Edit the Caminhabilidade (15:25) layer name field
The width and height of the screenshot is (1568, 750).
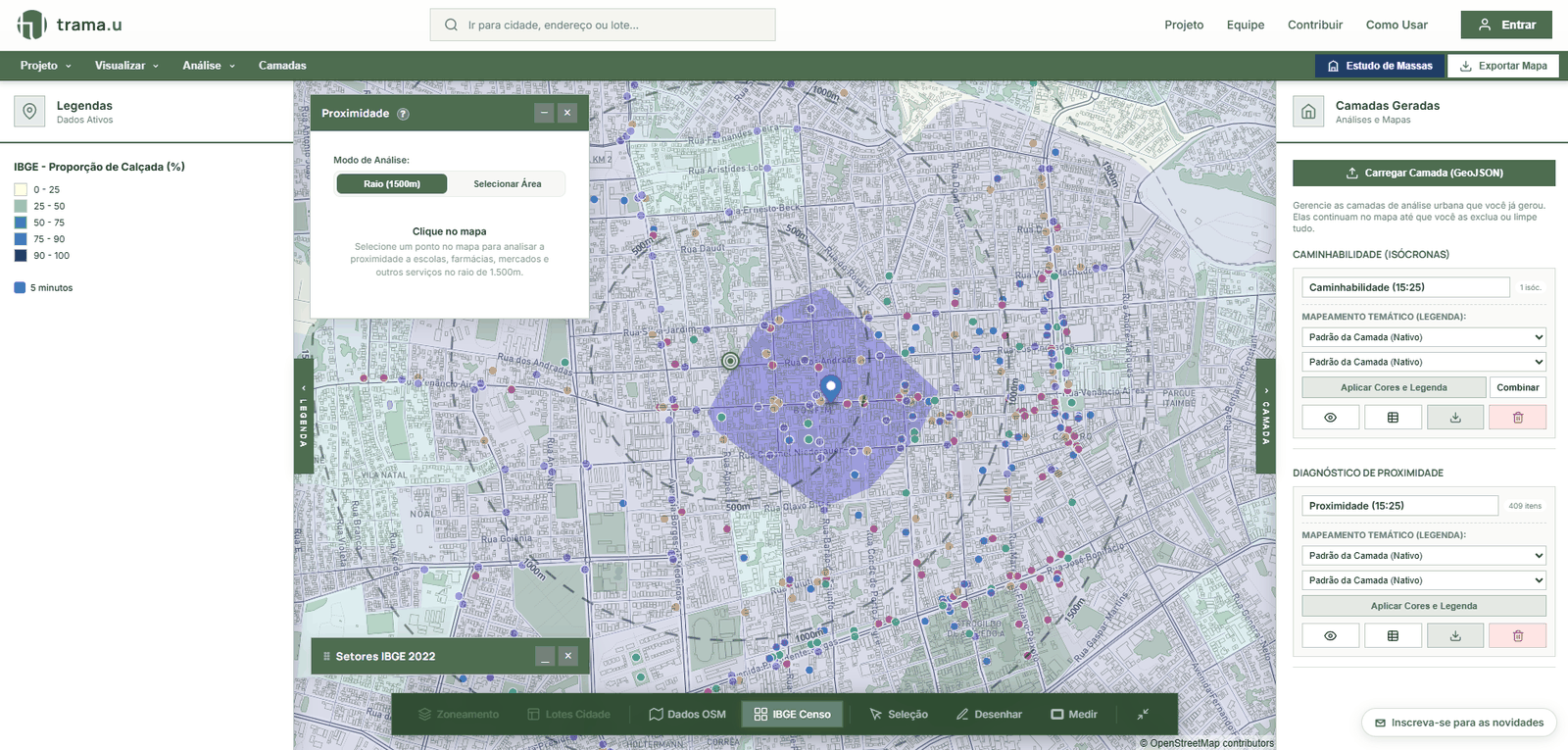click(1405, 287)
